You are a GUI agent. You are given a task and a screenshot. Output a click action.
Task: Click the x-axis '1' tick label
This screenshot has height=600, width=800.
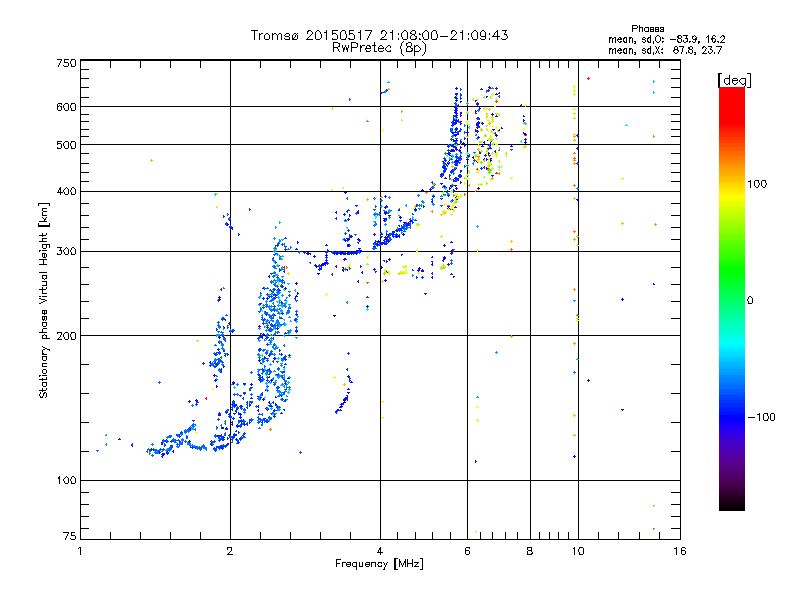80,551
